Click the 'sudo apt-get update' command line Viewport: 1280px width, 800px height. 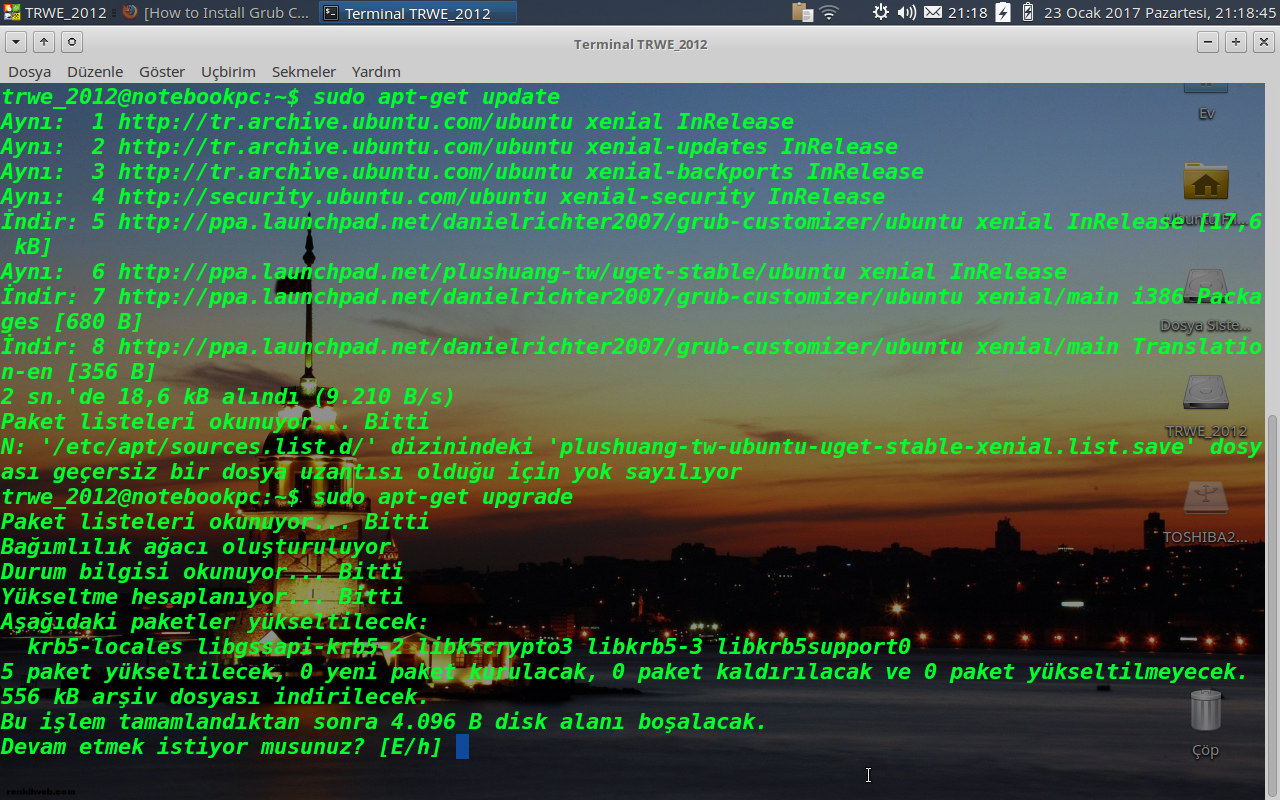(x=436, y=97)
